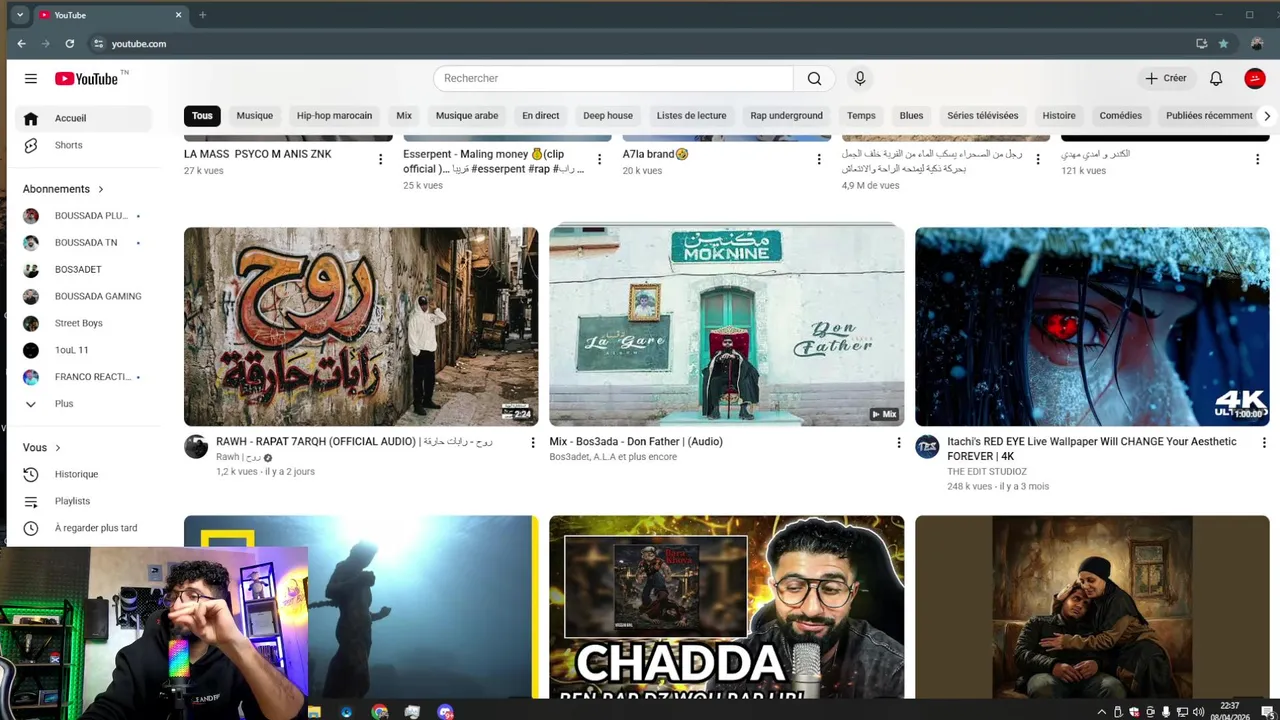Open the Itachi red eye 4K thumbnail

tap(1092, 327)
